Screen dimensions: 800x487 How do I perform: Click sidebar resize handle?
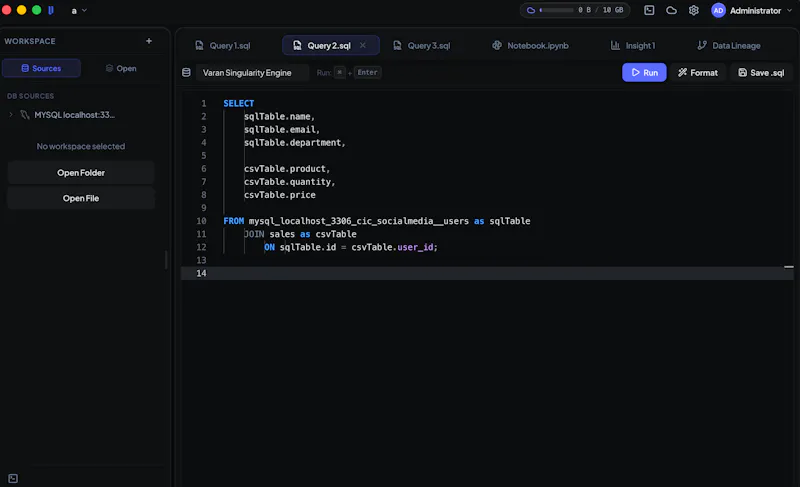pyautogui.click(x=166, y=260)
